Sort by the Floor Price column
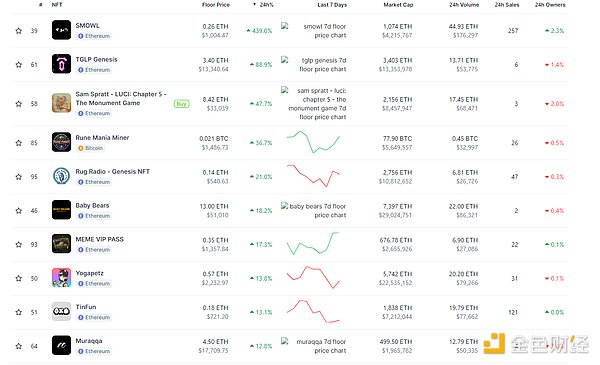 pos(216,5)
